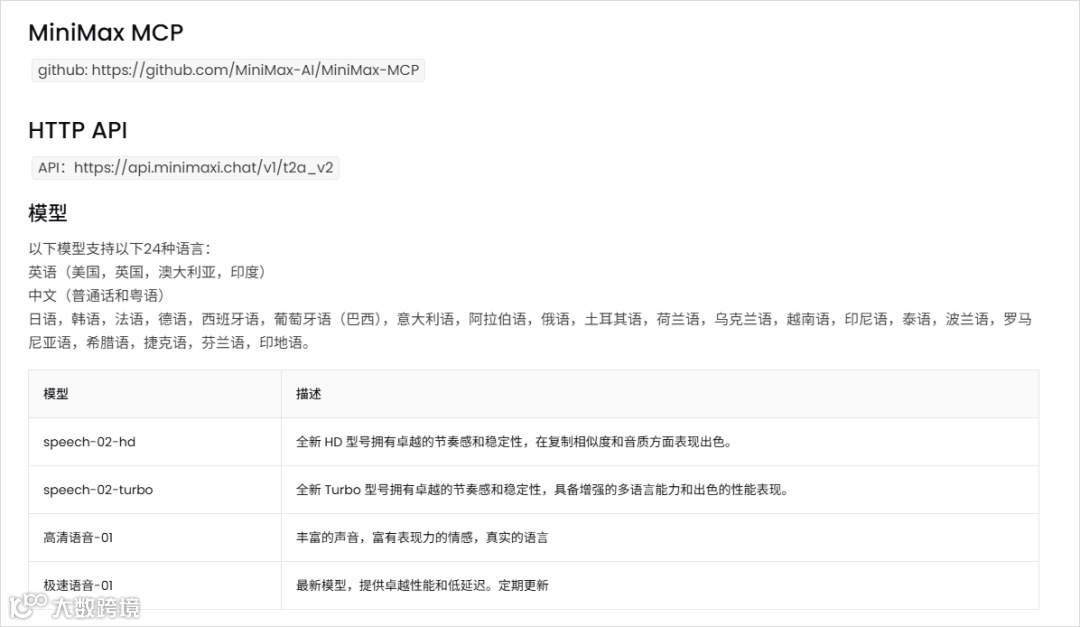
Task: Click the description 最新模型，提供卓越性能和低延迟
Action: tap(422, 585)
